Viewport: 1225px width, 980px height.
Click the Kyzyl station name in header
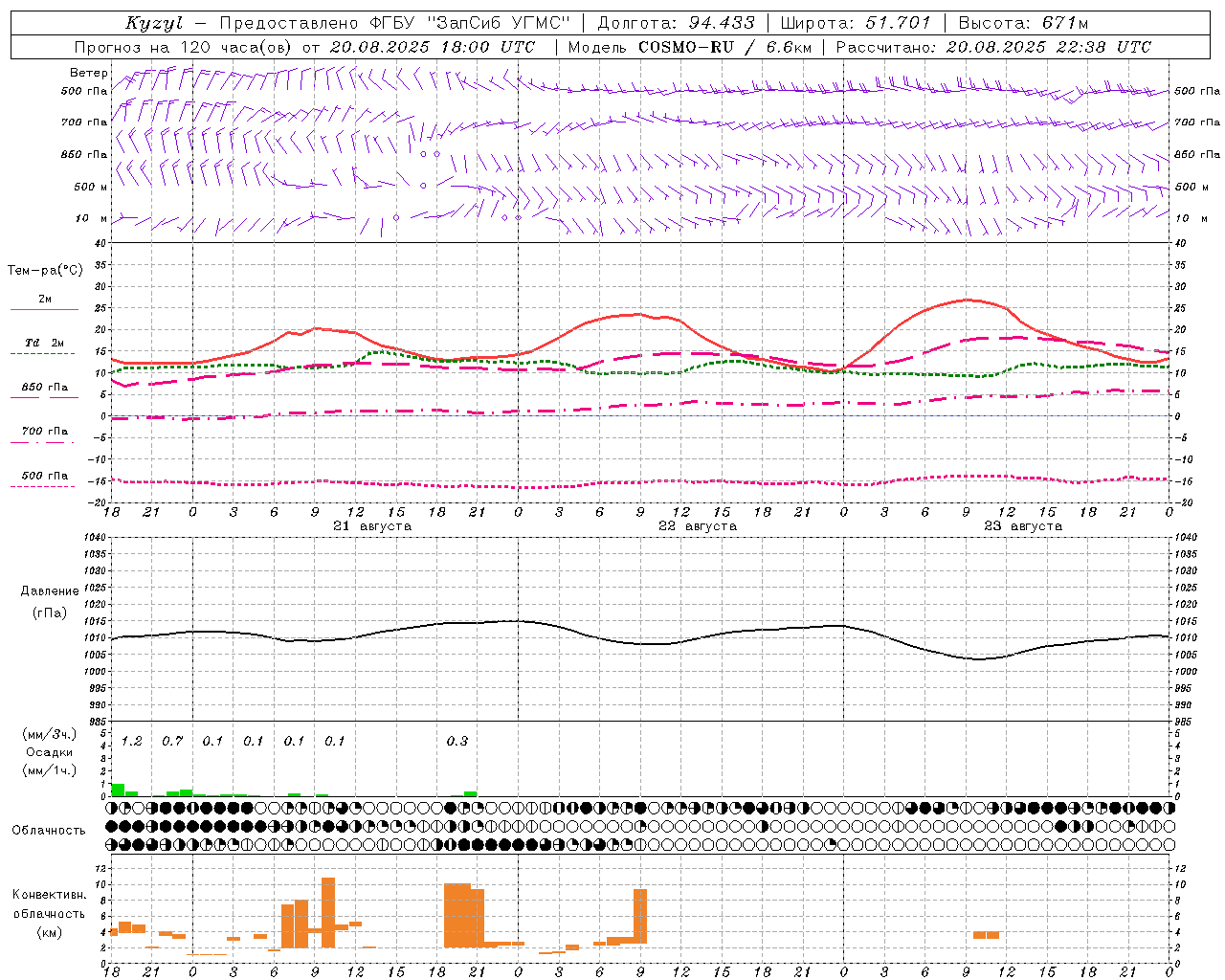pyautogui.click(x=154, y=23)
